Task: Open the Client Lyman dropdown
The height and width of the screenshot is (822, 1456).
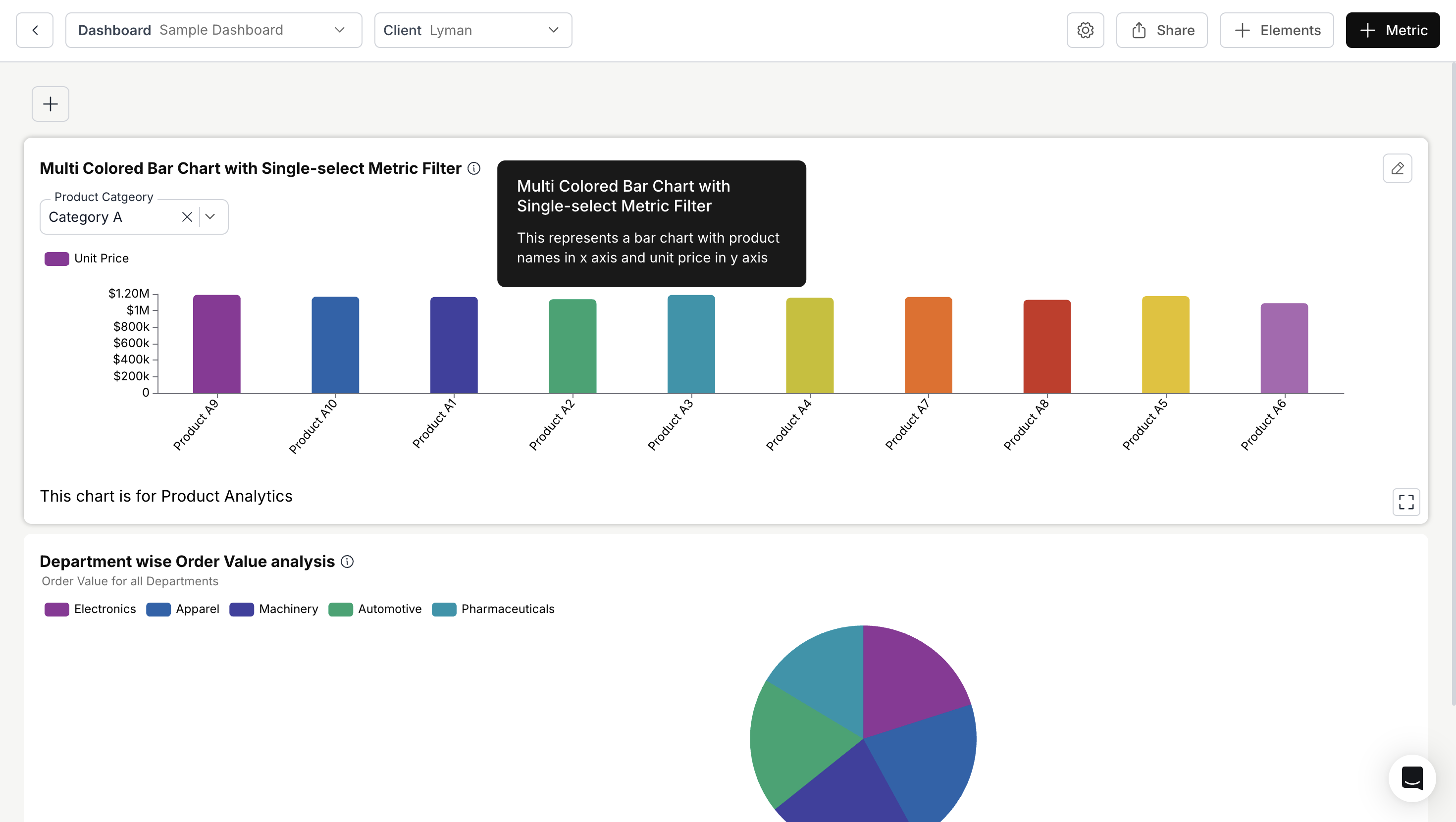Action: pos(472,30)
